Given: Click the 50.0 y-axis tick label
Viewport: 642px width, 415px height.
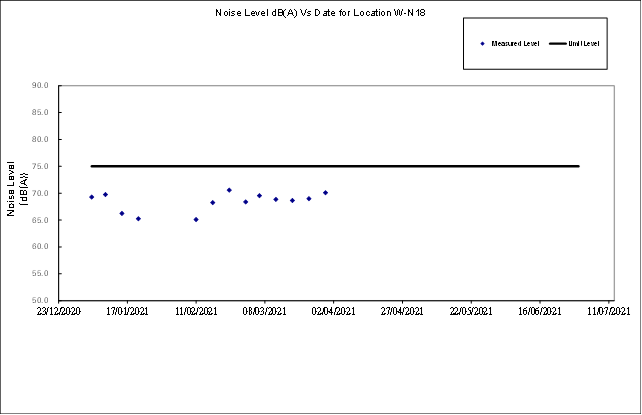Looking at the screenshot, I should click(41, 300).
